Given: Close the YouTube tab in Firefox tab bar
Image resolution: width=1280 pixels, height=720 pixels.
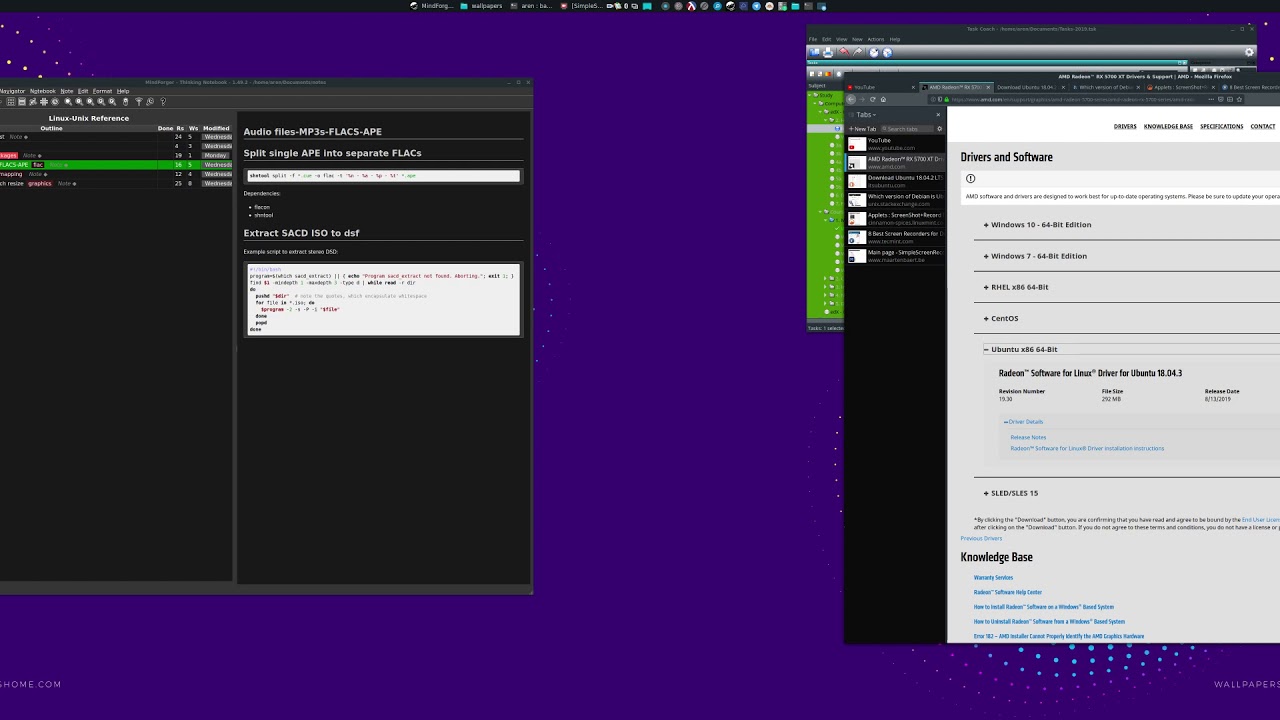Looking at the screenshot, I should [x=913, y=87].
